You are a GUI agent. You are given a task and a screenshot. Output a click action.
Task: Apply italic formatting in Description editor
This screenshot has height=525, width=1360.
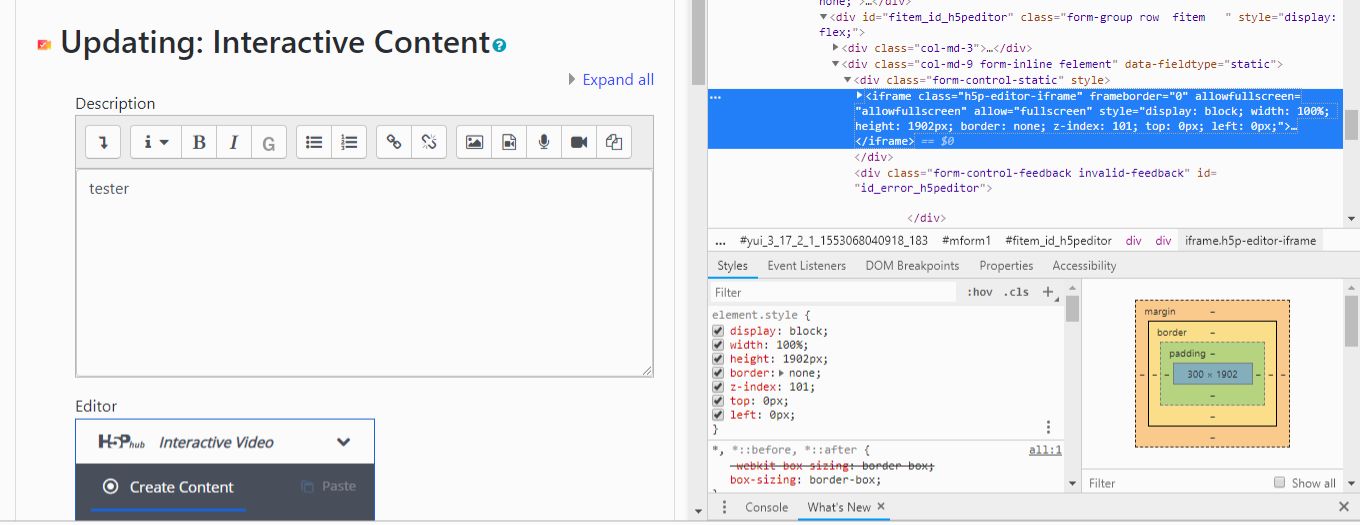coord(233,142)
